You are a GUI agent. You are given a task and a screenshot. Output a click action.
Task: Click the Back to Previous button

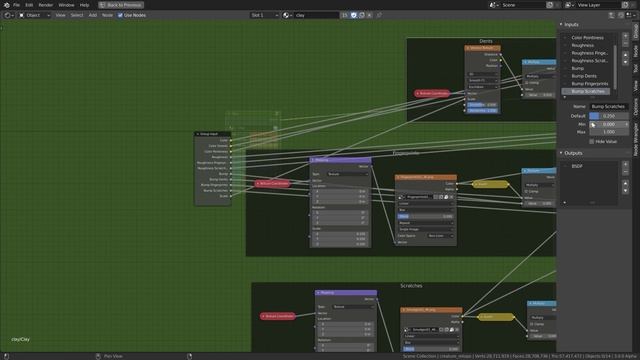coord(121,5)
